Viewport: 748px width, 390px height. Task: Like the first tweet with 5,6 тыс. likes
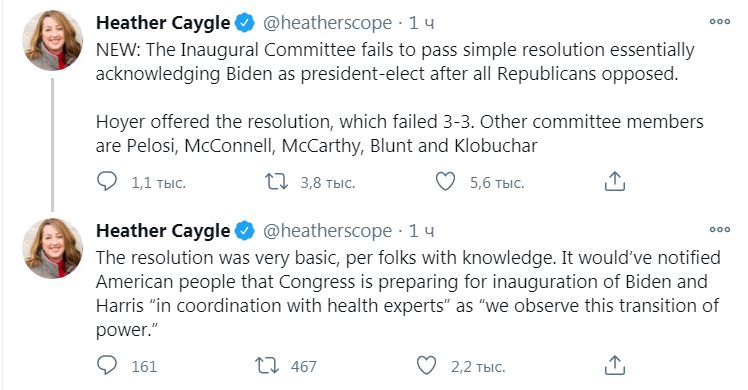(x=446, y=182)
